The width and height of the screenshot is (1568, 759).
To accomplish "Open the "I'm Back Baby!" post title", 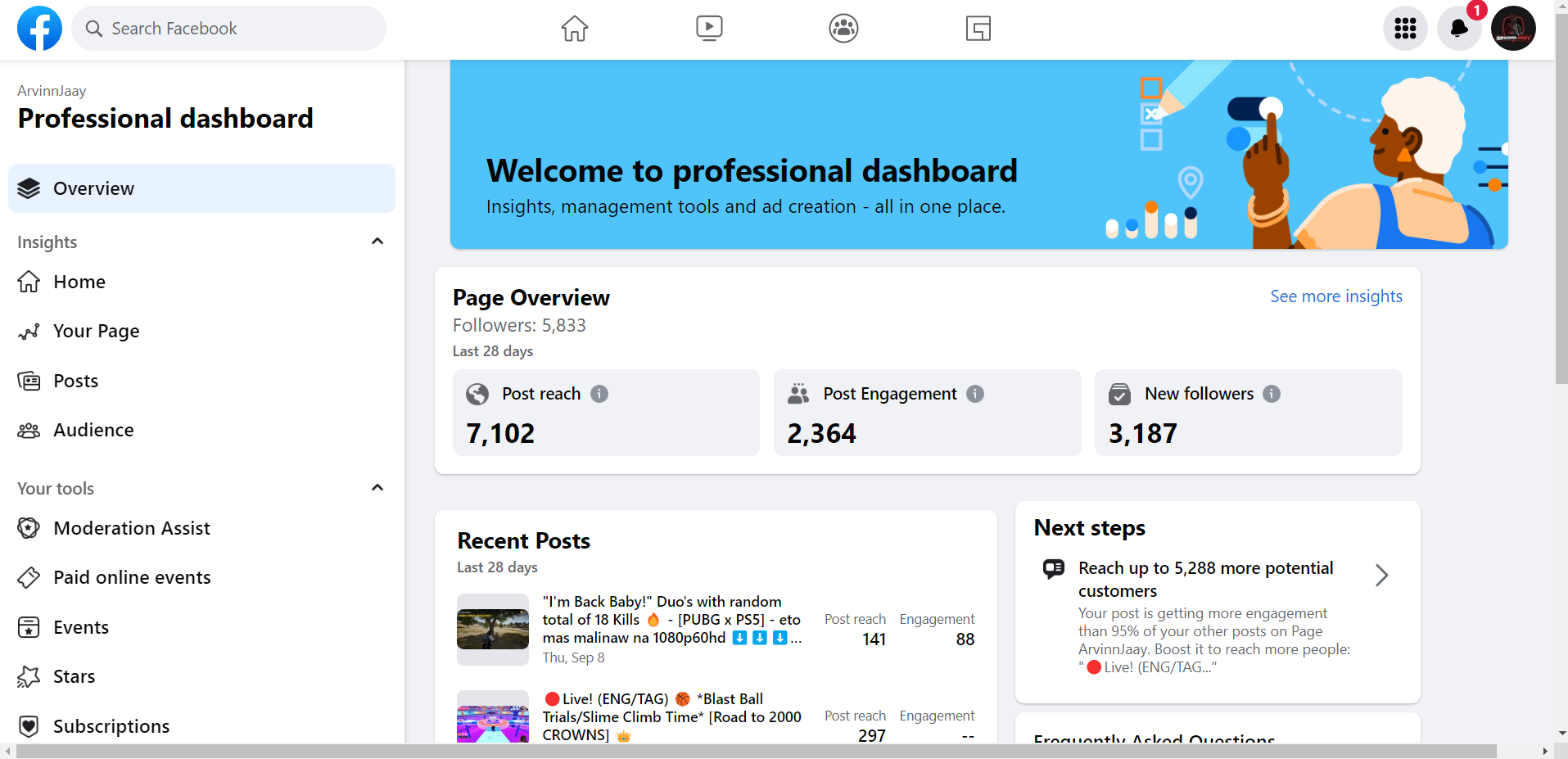I will pyautogui.click(x=671, y=620).
